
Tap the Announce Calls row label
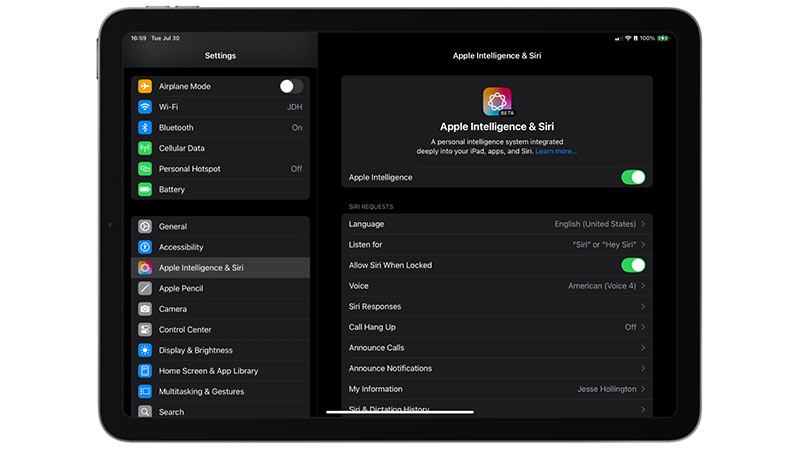click(x=376, y=348)
